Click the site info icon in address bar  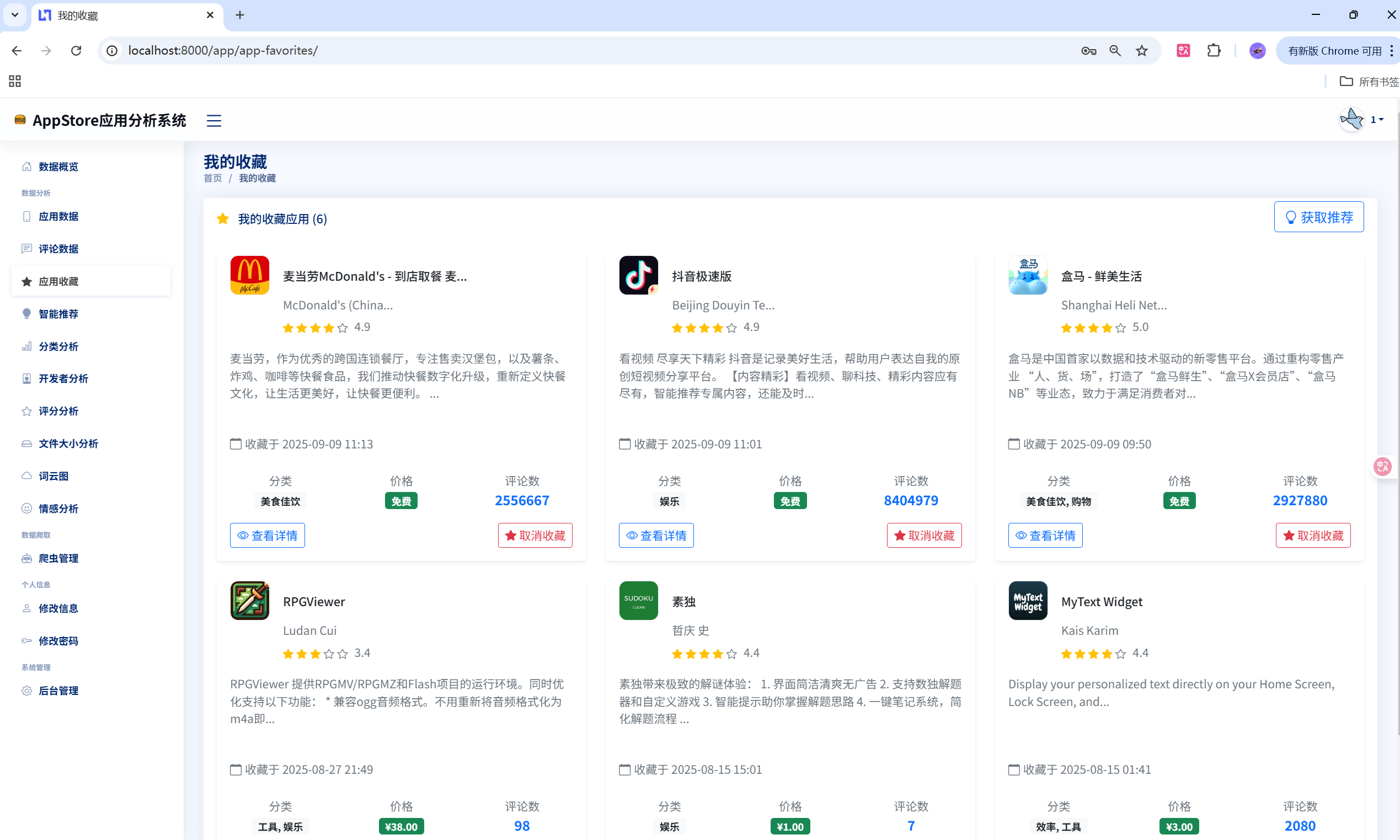(x=112, y=50)
